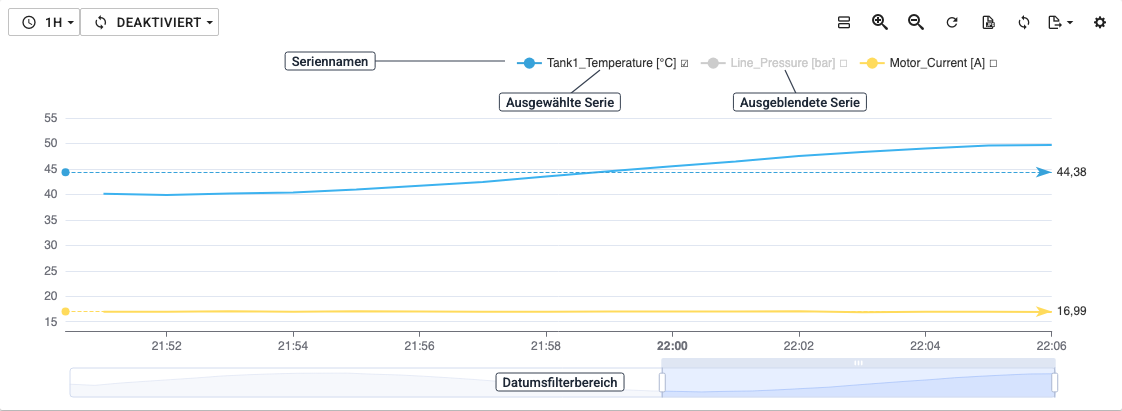Click the 22:06 x-axis label

pyautogui.click(x=1051, y=345)
